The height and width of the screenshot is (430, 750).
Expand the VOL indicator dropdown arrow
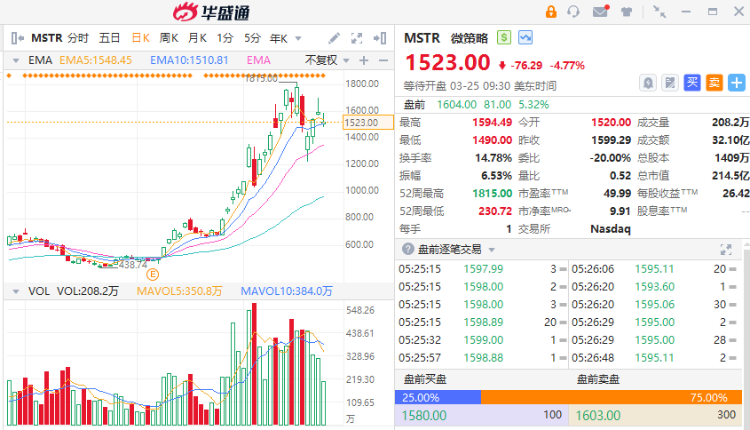[16, 291]
